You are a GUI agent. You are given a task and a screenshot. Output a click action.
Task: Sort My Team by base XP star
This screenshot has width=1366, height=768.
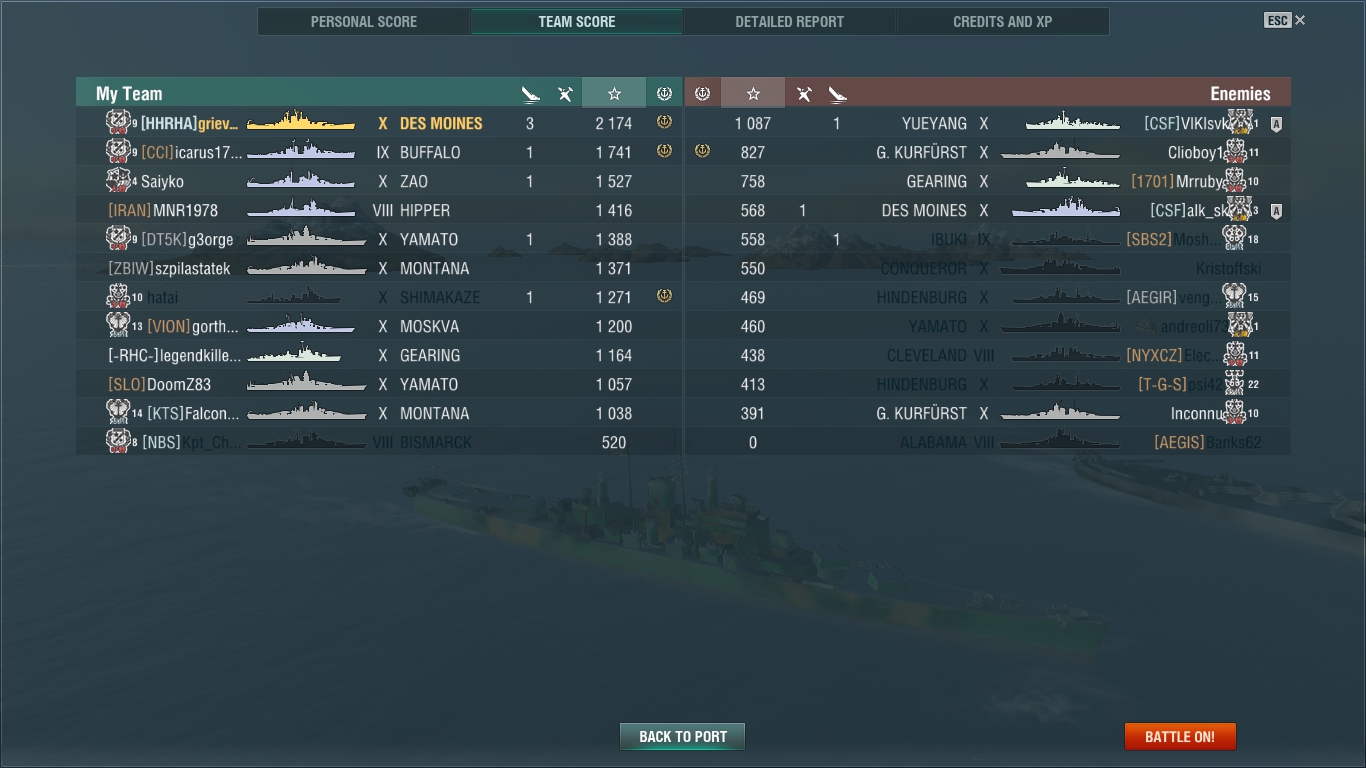[614, 93]
